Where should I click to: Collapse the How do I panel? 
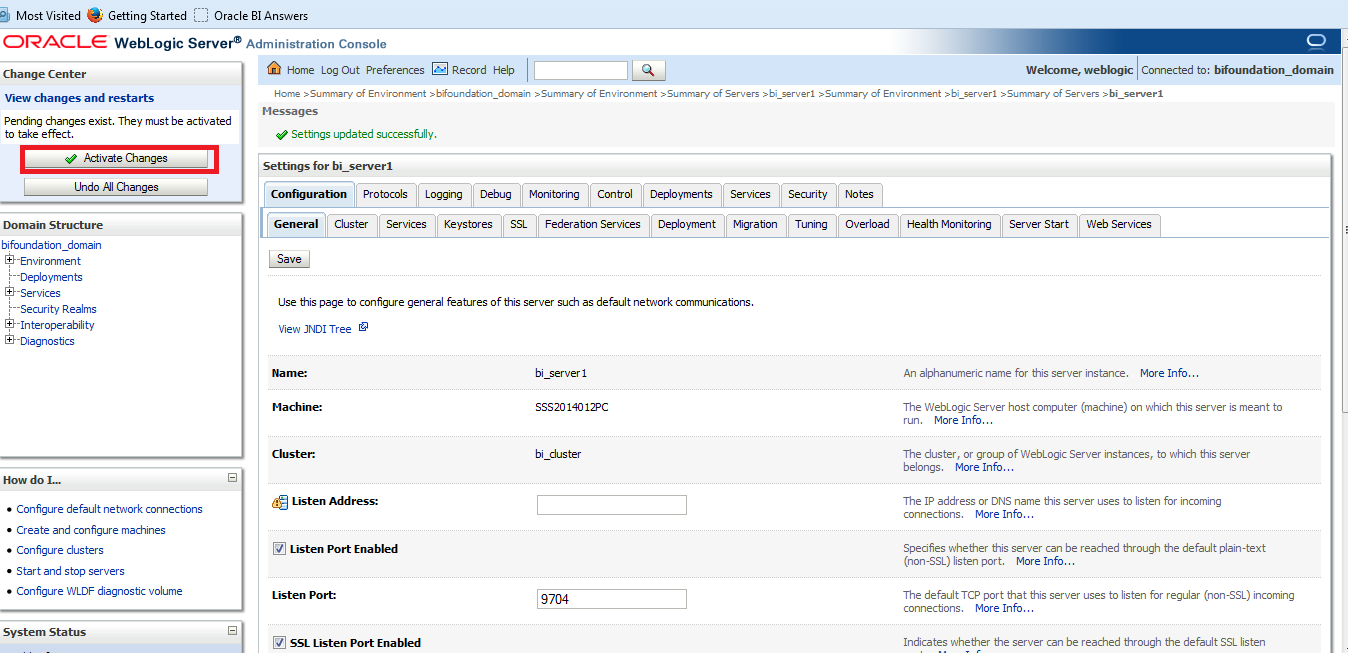(x=232, y=478)
